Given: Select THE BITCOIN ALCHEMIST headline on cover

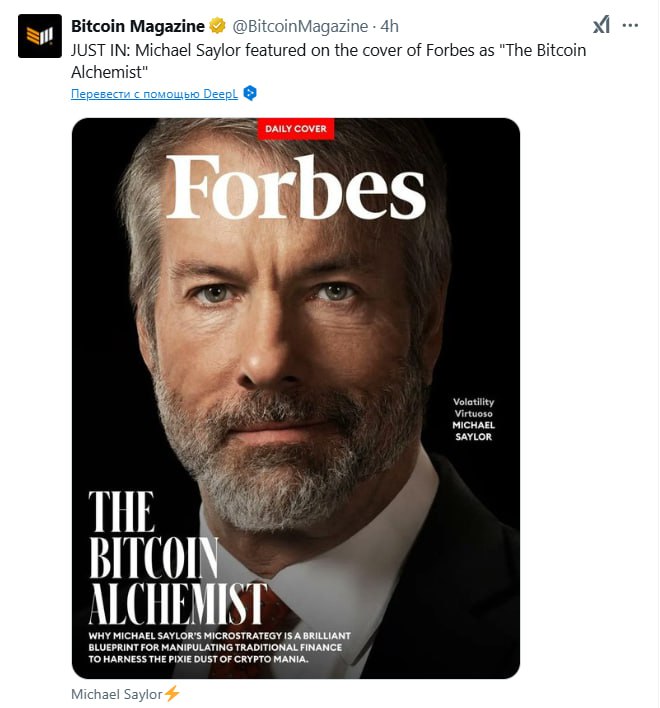Looking at the screenshot, I should 178,557.
